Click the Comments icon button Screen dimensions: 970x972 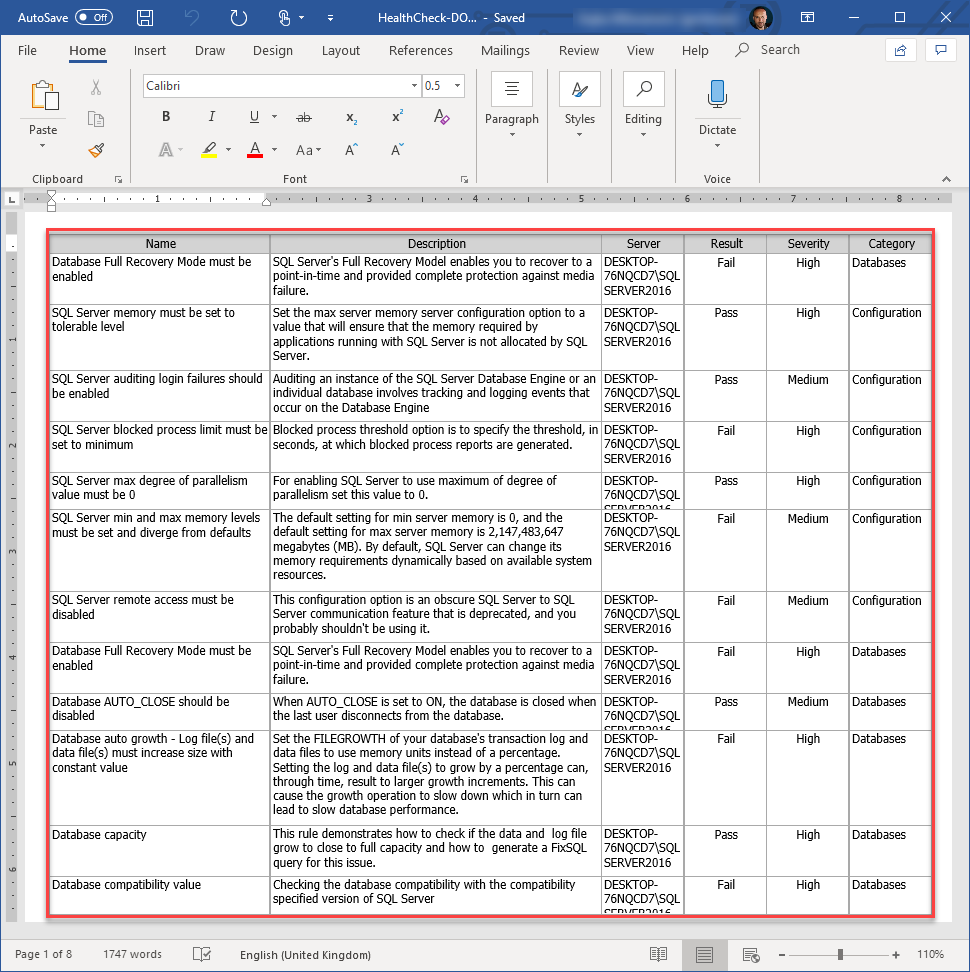(x=940, y=50)
